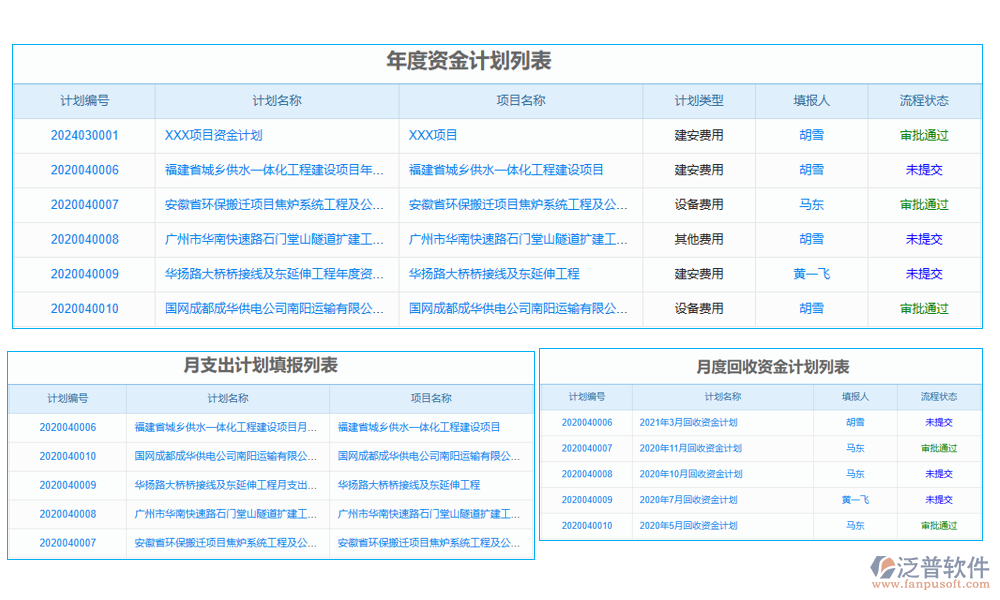Select plan 2020040010 in annual fund list
The width and height of the screenshot is (1000, 600).
click(85, 308)
